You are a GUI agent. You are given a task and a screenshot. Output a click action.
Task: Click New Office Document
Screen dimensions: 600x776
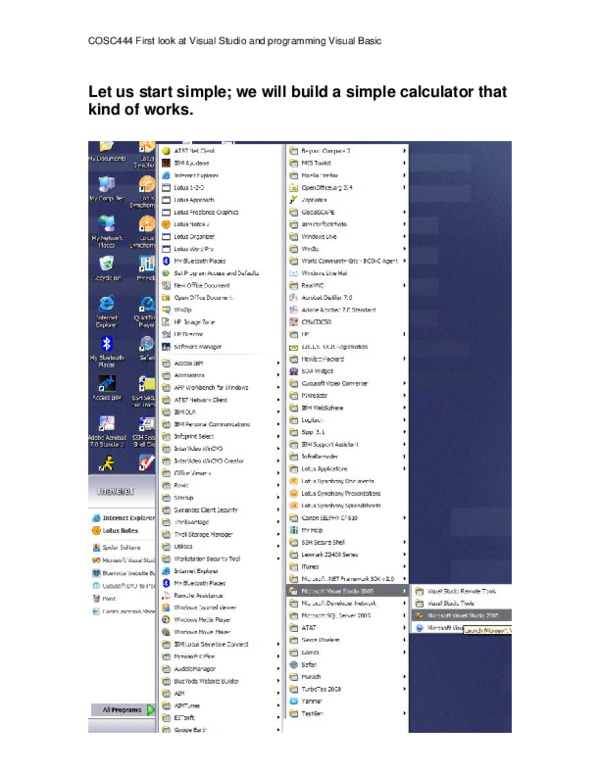click(x=196, y=286)
